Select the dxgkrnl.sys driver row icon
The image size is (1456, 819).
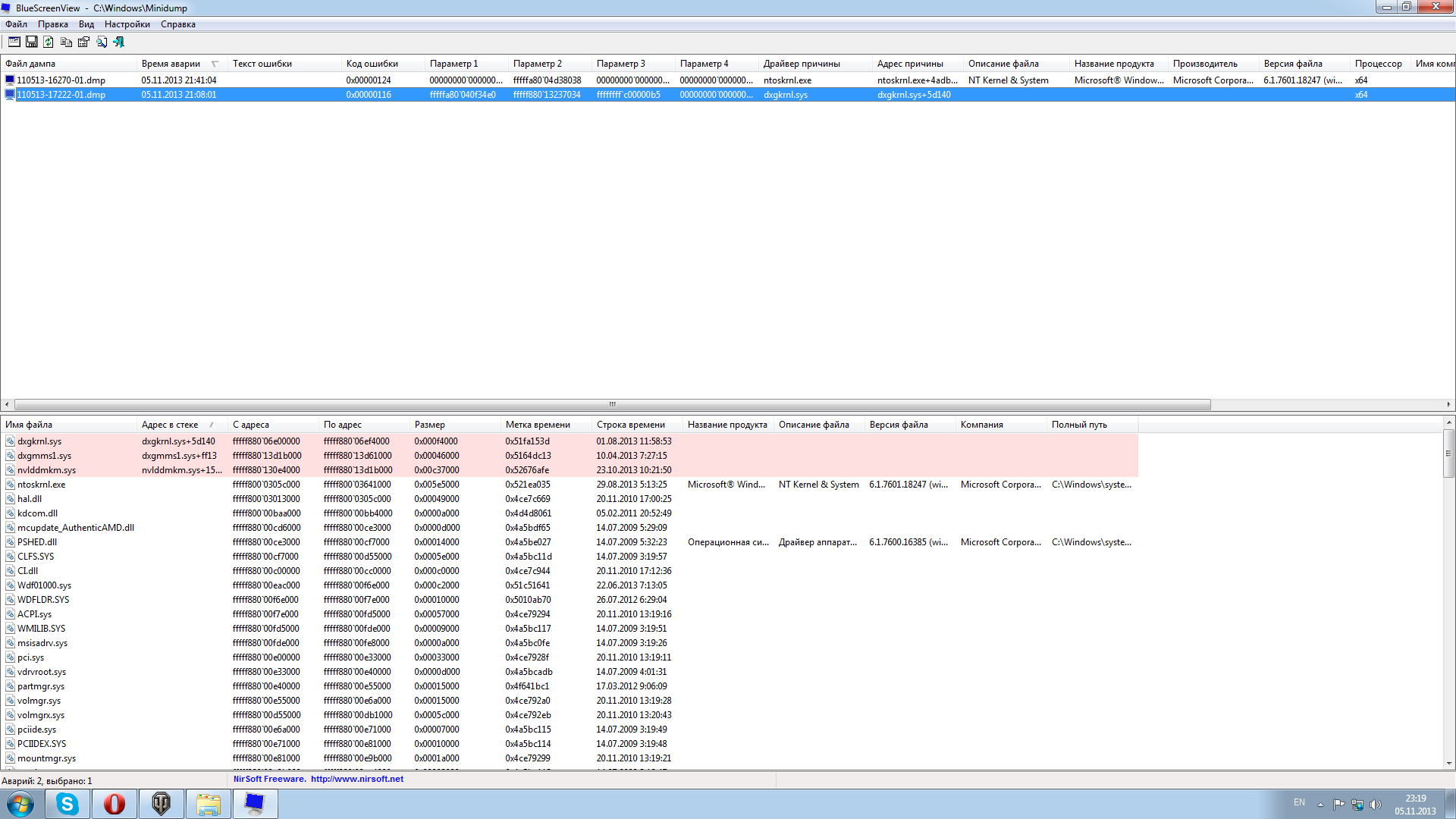(10, 441)
